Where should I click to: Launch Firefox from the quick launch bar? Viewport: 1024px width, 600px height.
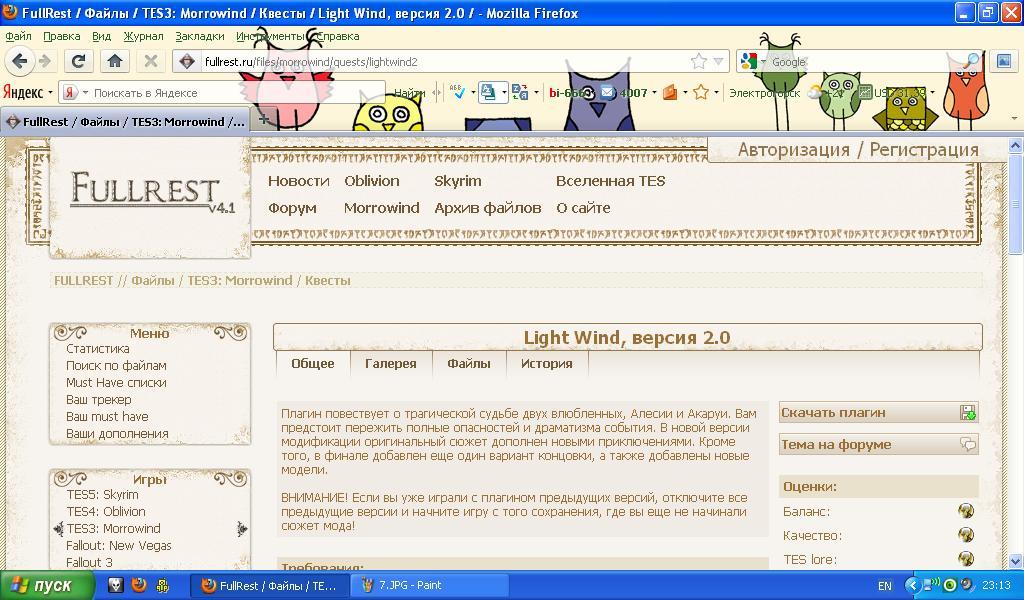(138, 585)
